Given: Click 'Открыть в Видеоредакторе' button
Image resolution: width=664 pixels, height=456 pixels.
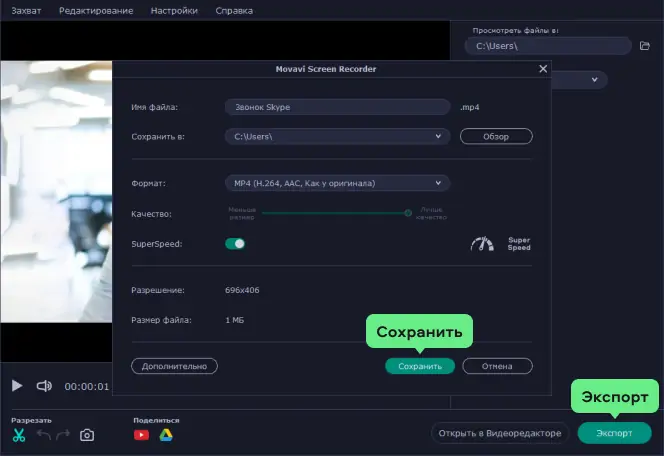Looking at the screenshot, I should 500,433.
